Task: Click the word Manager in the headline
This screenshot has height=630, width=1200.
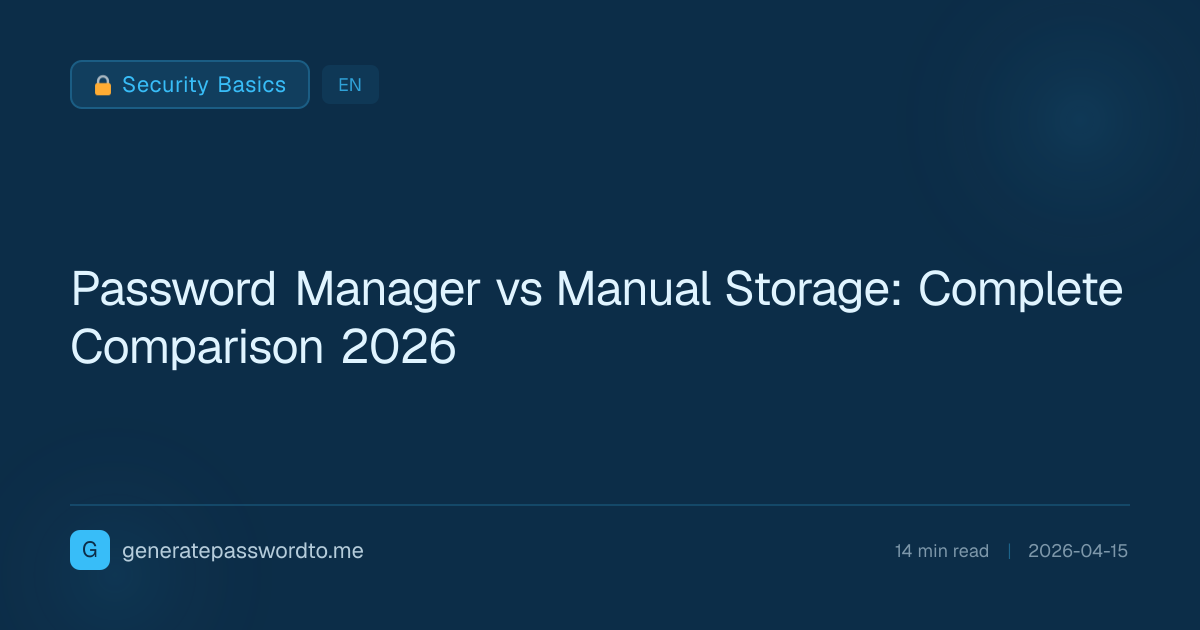Action: click(388, 291)
